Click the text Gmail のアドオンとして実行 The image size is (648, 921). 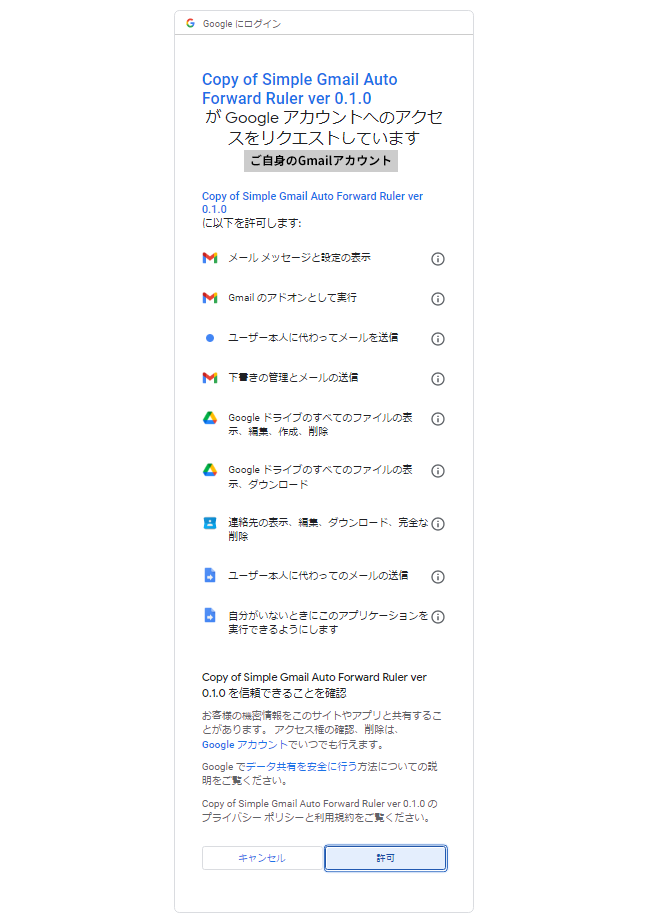292,298
